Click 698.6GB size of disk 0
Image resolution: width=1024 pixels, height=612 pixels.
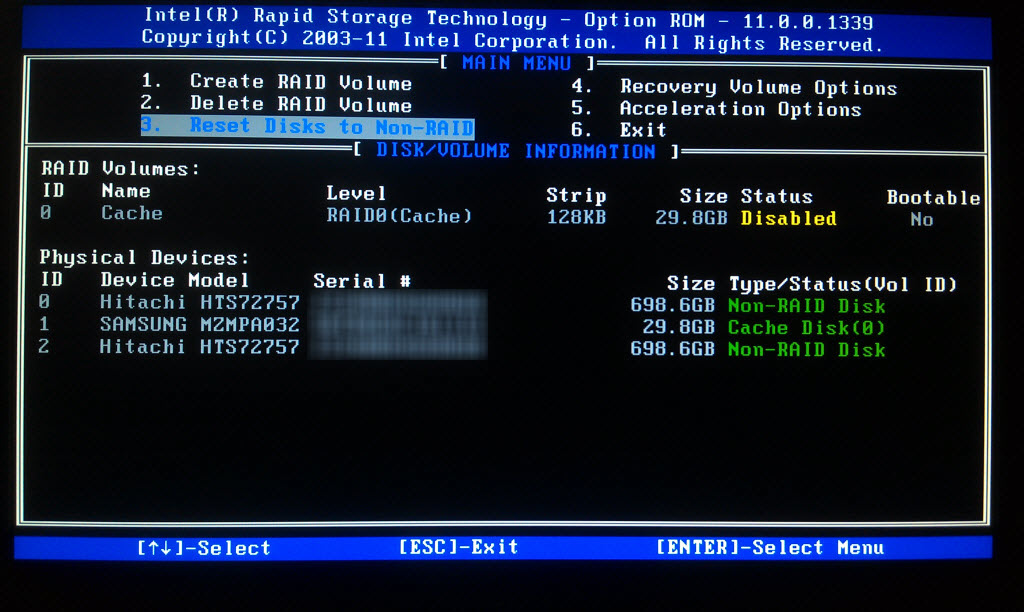(673, 305)
